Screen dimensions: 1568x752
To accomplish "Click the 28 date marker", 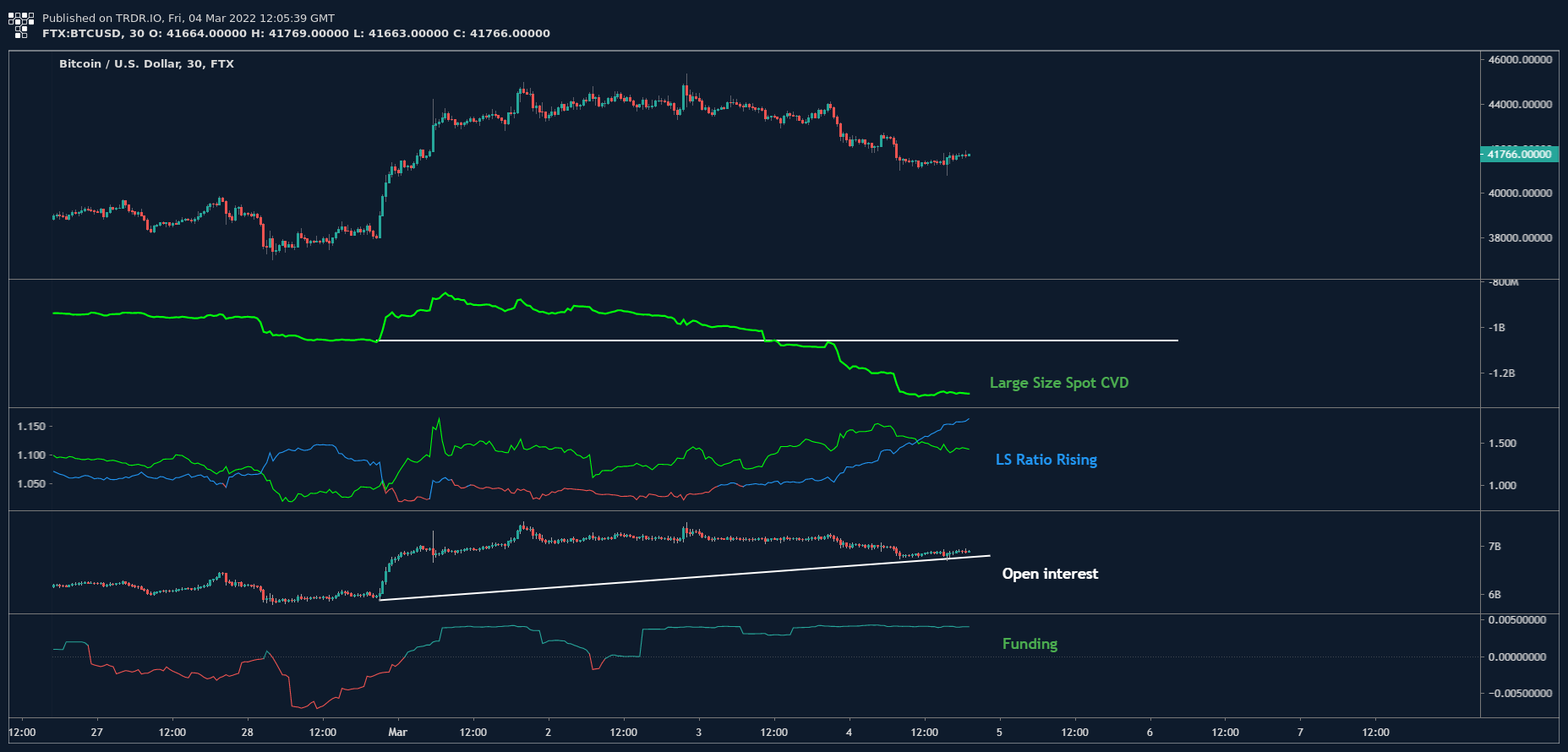I will pos(247,733).
